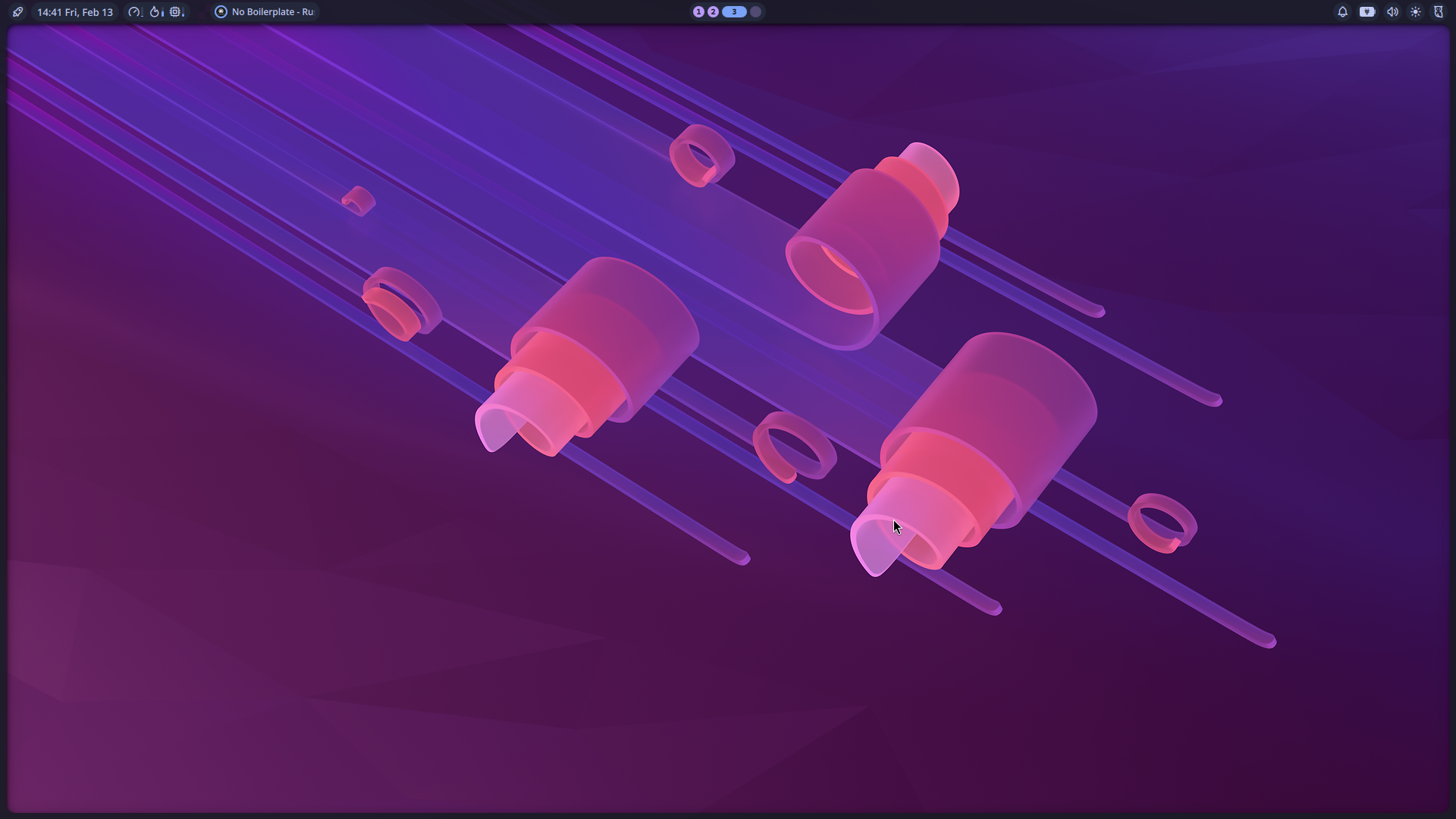Click the speedometer system load icon
This screenshot has width=1456, height=819.
coord(134,12)
